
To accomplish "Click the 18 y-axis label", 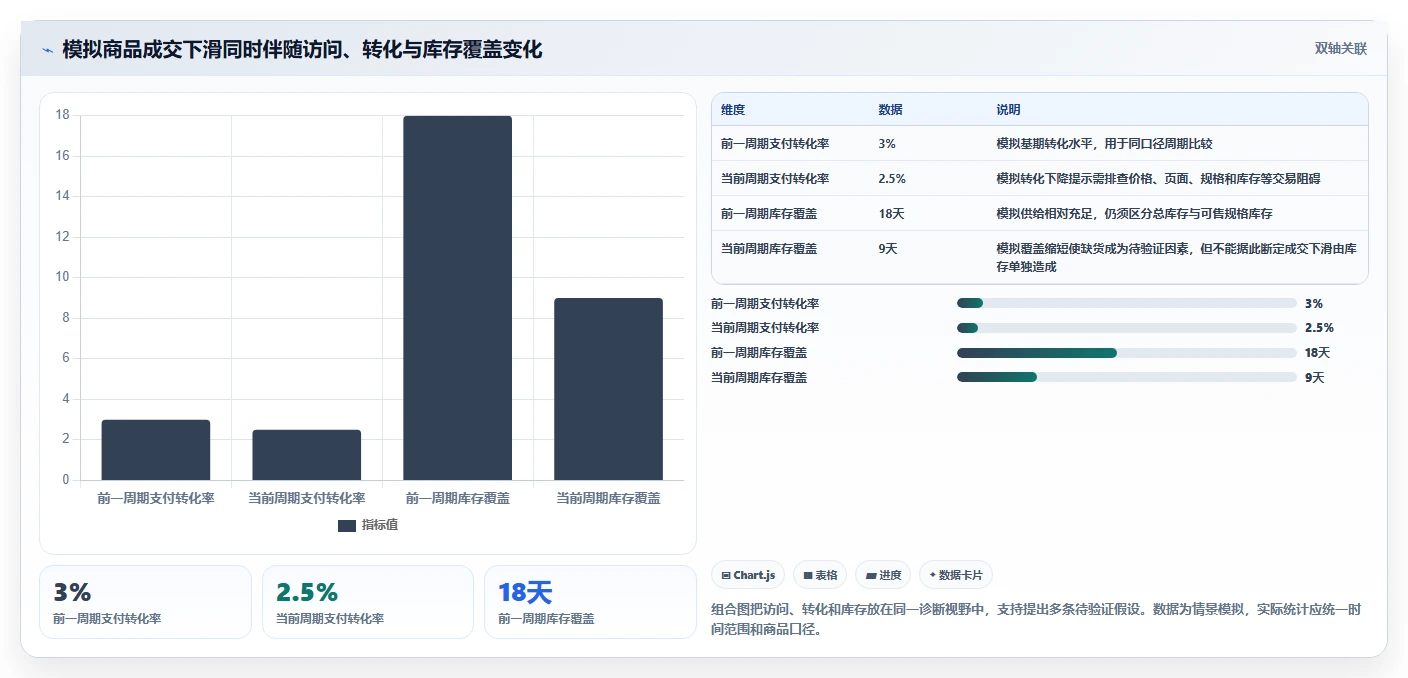I will pos(62,115).
